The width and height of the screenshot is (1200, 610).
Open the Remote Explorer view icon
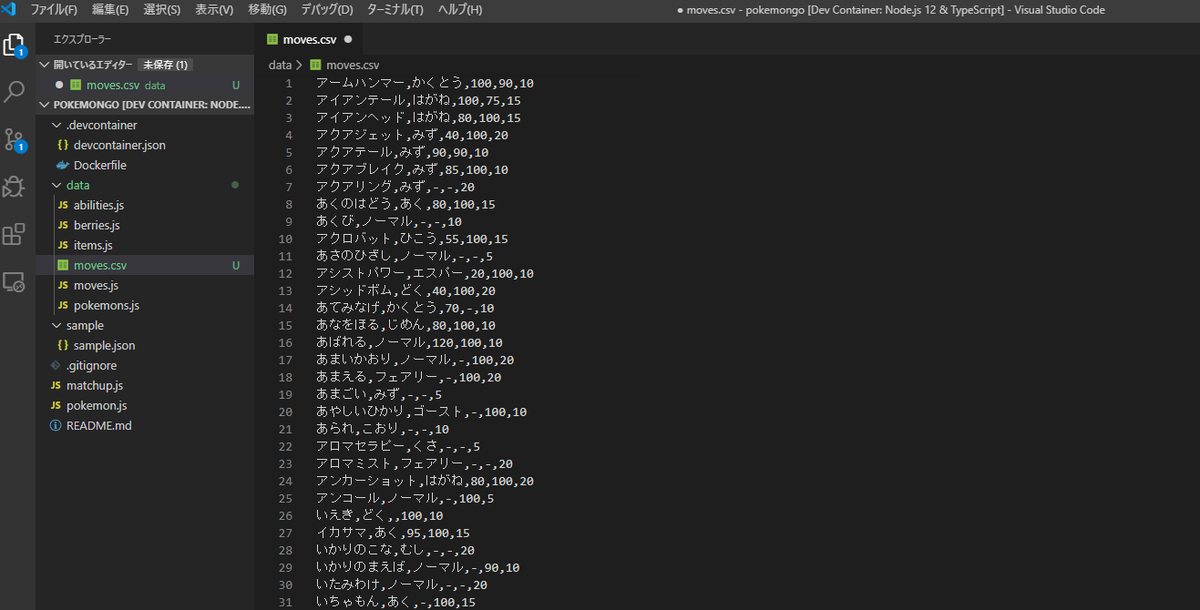[x=15, y=282]
